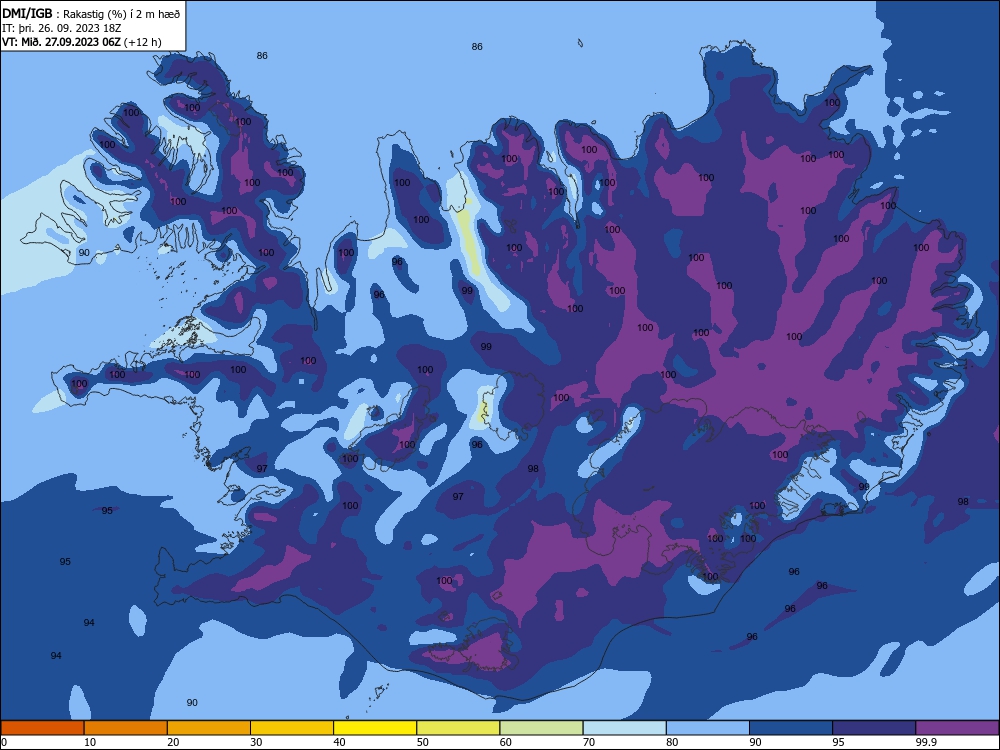Pick the purple above-99.9 legend swatch
1000x750 pixels.
click(957, 728)
